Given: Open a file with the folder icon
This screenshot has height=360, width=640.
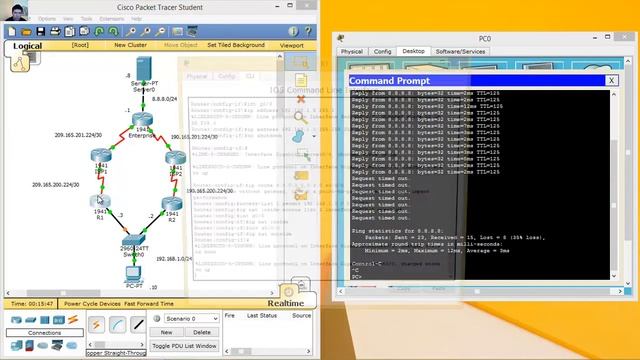Looking at the screenshot, I should pos(26,31).
